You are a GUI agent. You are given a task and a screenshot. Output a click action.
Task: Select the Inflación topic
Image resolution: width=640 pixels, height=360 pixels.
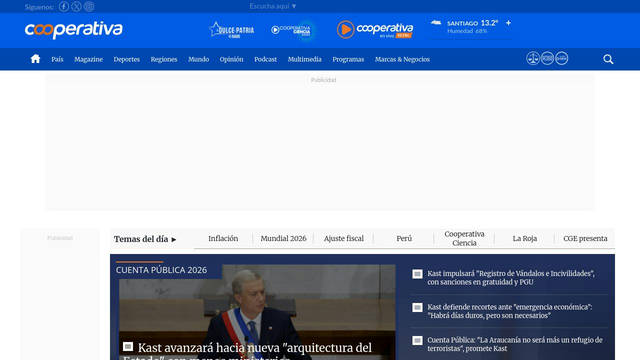(x=223, y=238)
